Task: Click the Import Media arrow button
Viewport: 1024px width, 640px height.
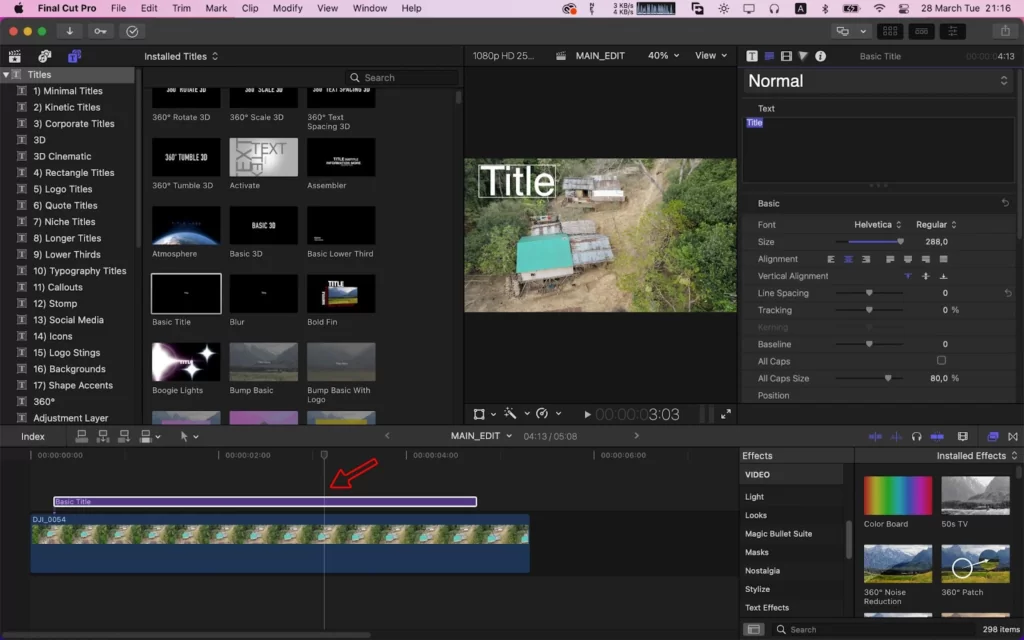Action: coord(69,31)
